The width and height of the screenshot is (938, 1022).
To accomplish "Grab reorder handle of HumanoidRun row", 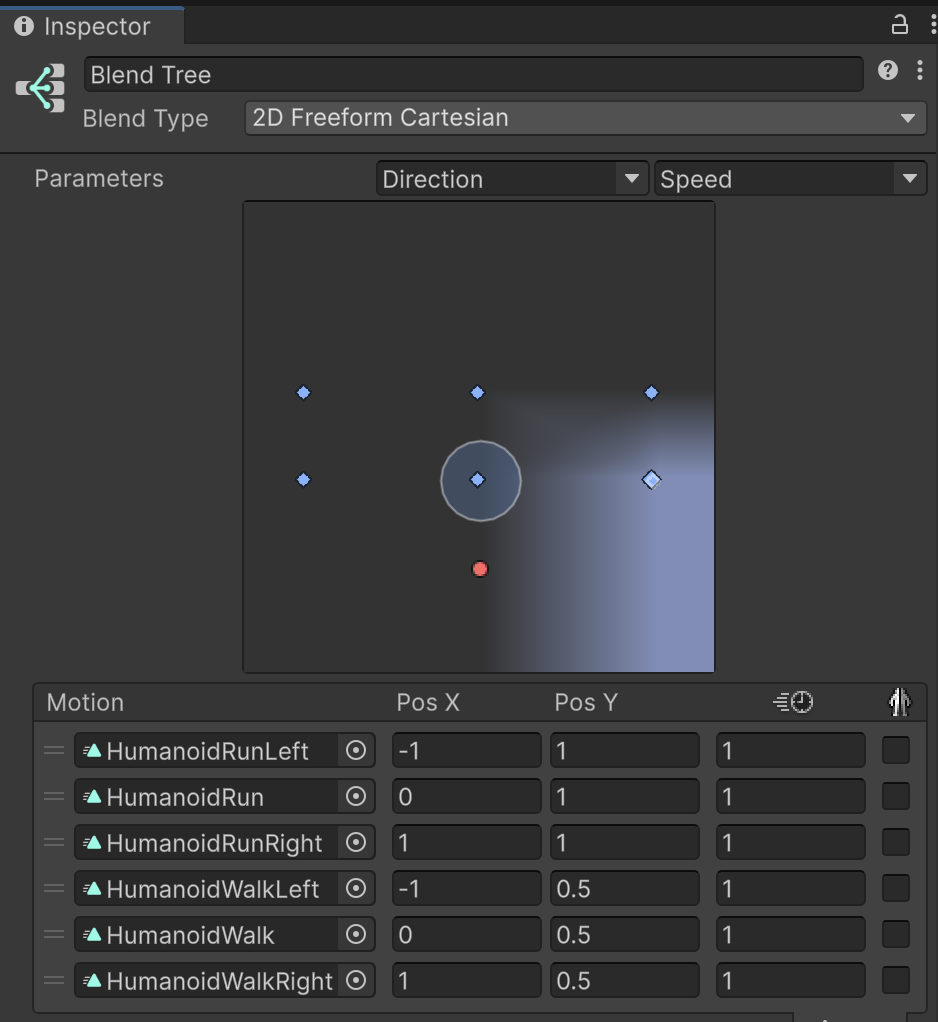I will [54, 796].
